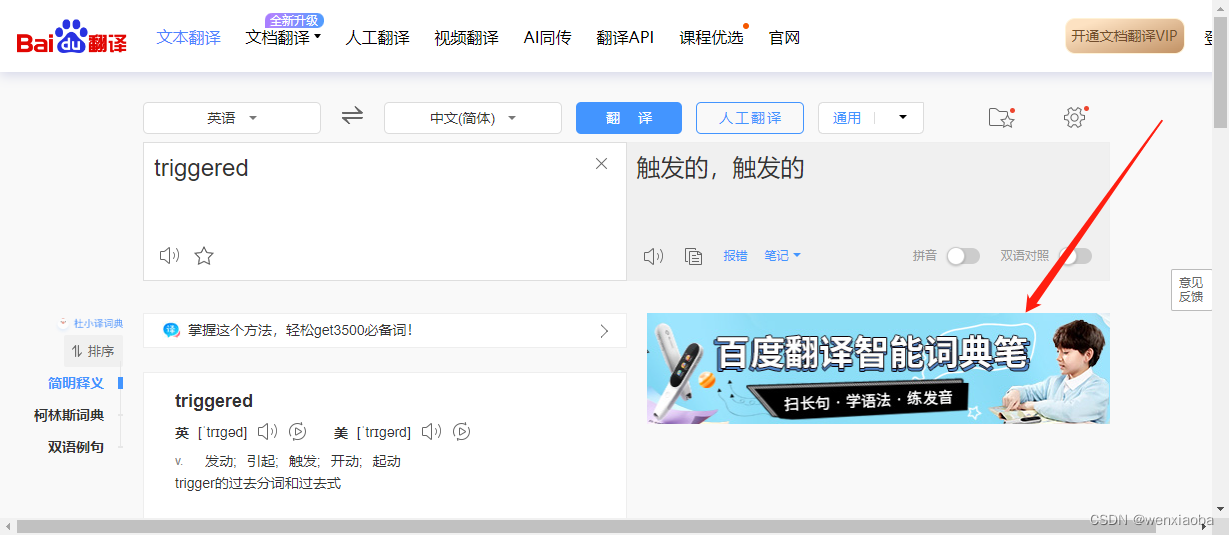The width and height of the screenshot is (1229, 535).
Task: Play translated result audio speaker icon
Action: (x=653, y=256)
